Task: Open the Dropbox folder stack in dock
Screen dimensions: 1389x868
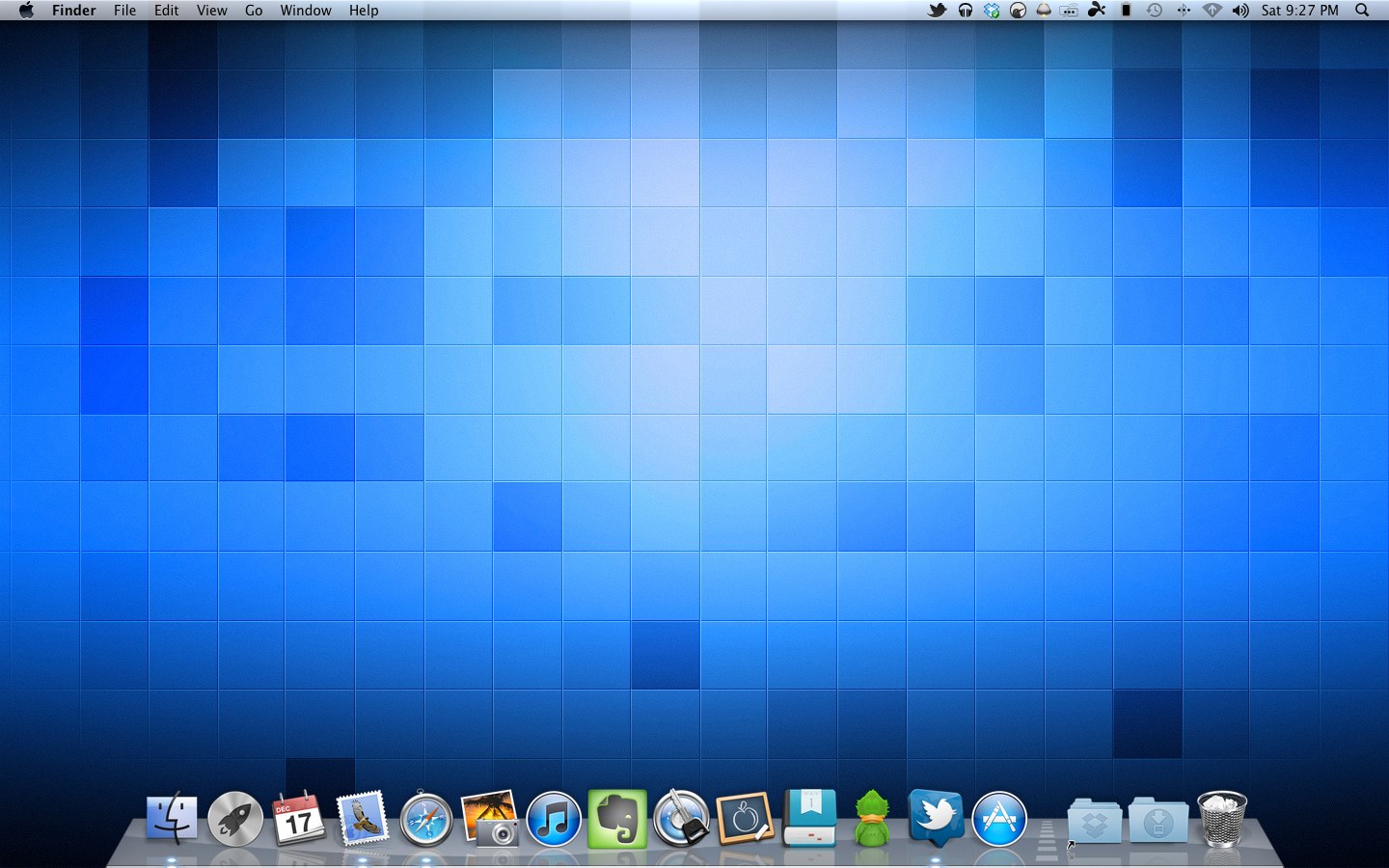Action: 1095,821
